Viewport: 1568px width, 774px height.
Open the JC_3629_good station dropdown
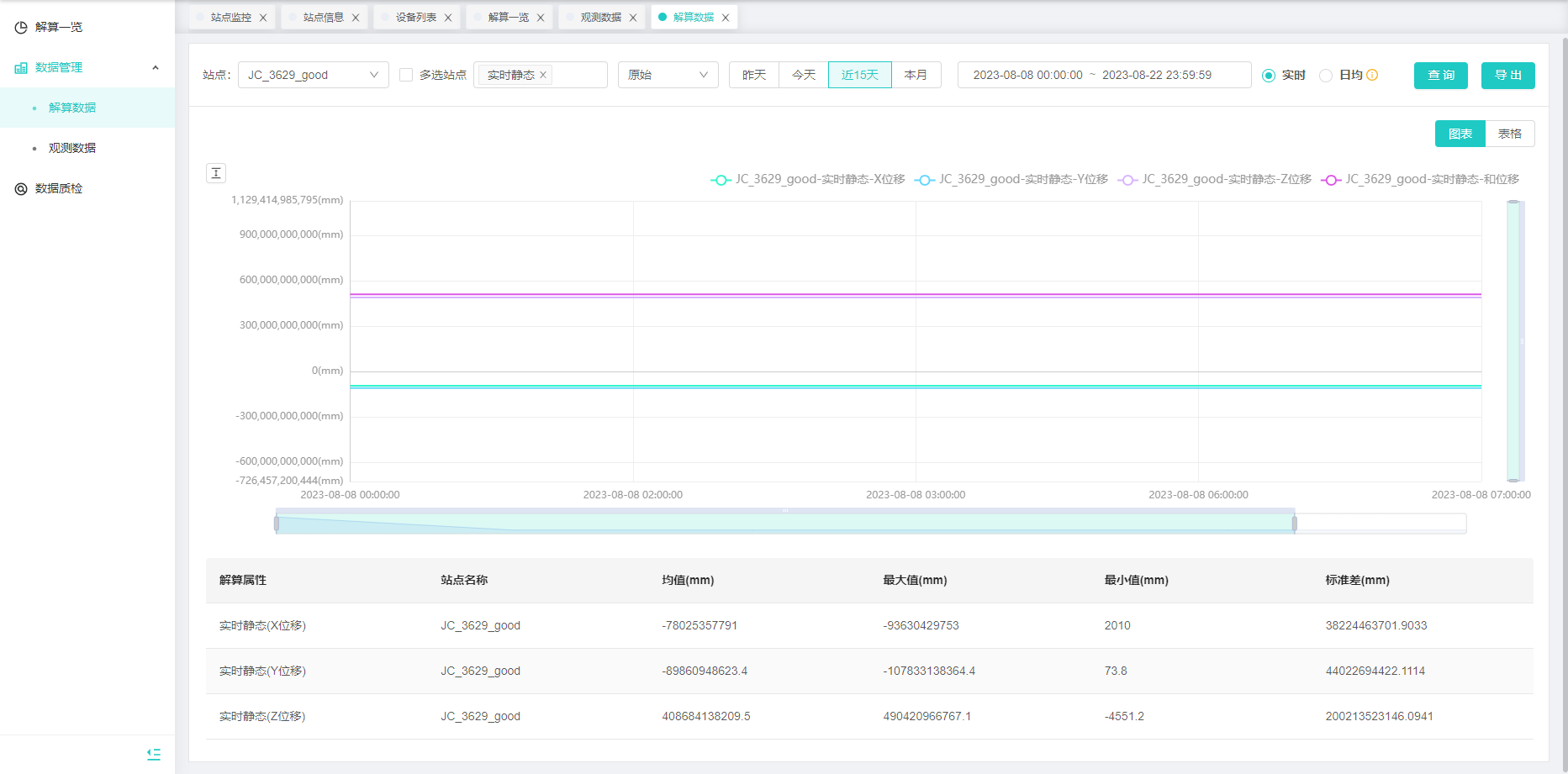tap(313, 75)
